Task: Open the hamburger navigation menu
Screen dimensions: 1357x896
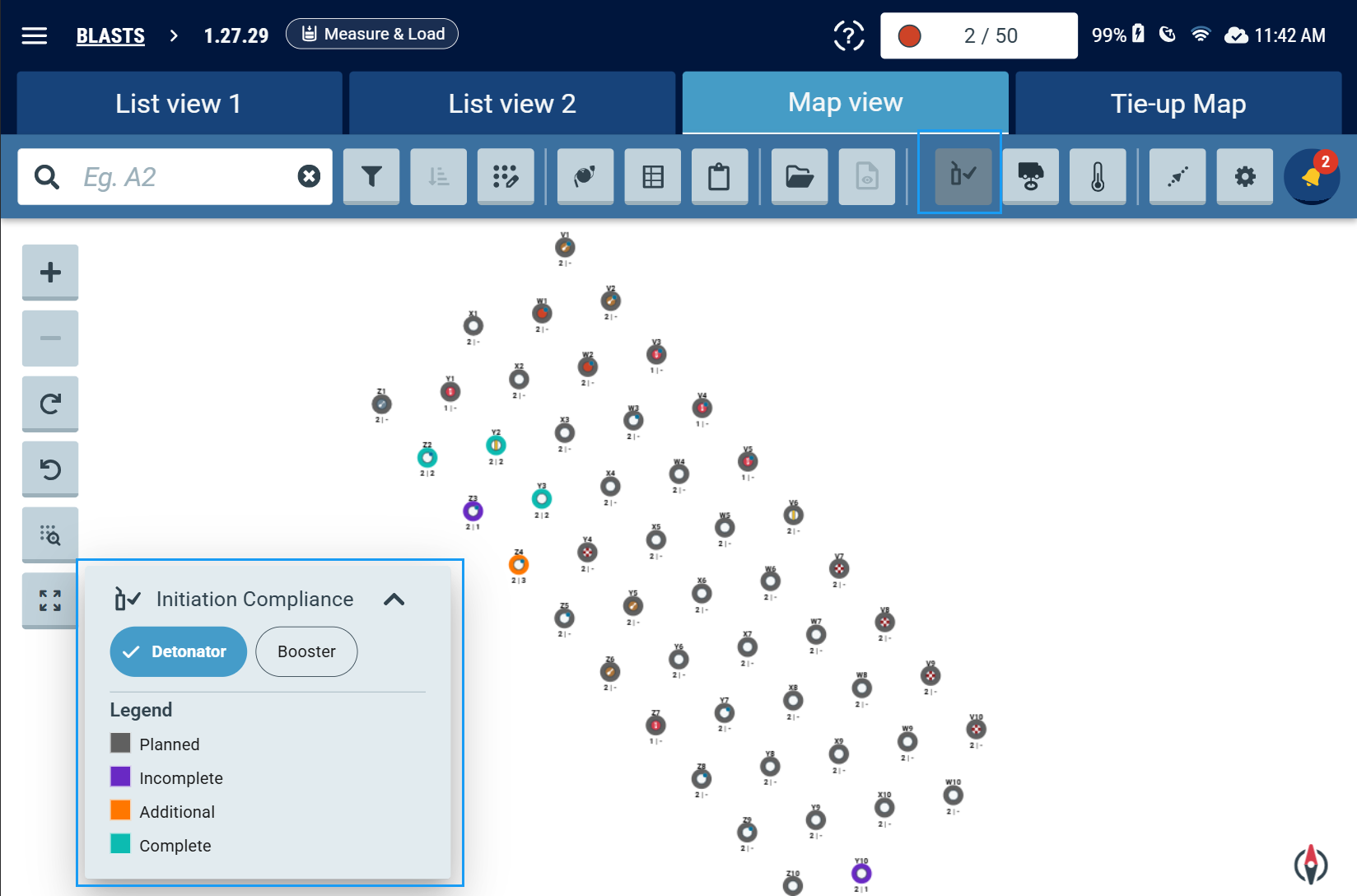Action: tap(35, 35)
